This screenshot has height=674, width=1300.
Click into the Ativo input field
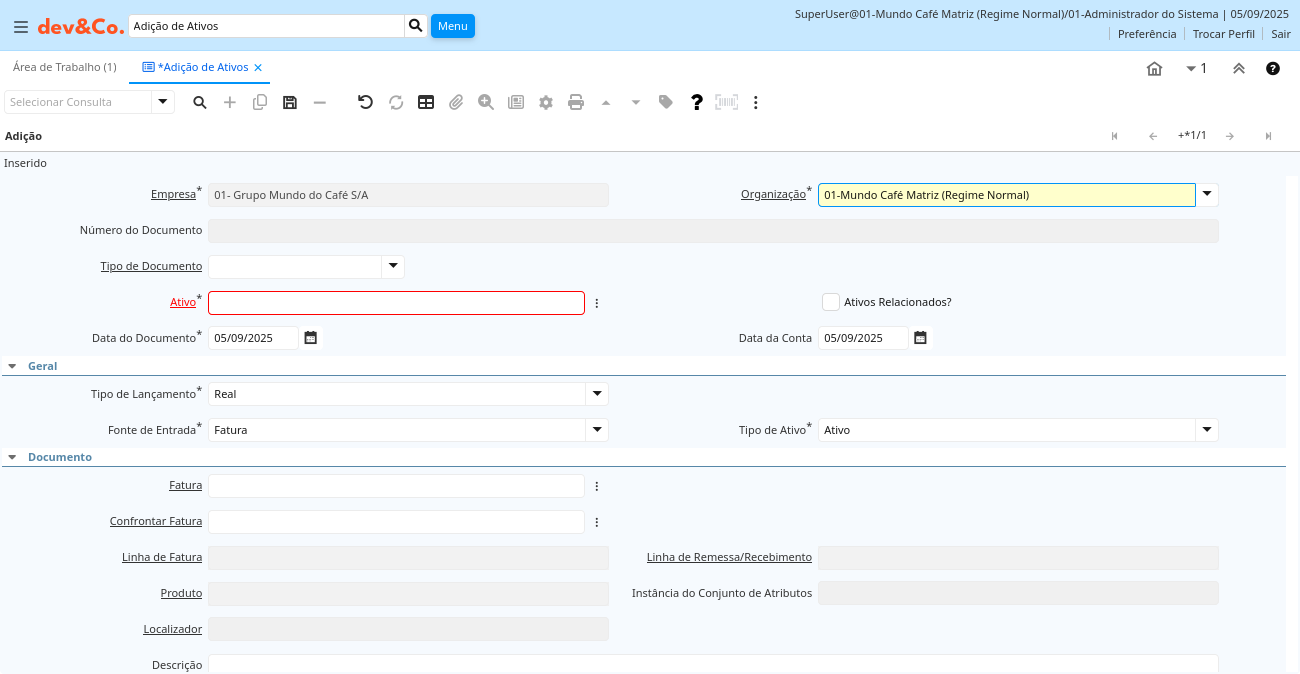coord(396,303)
